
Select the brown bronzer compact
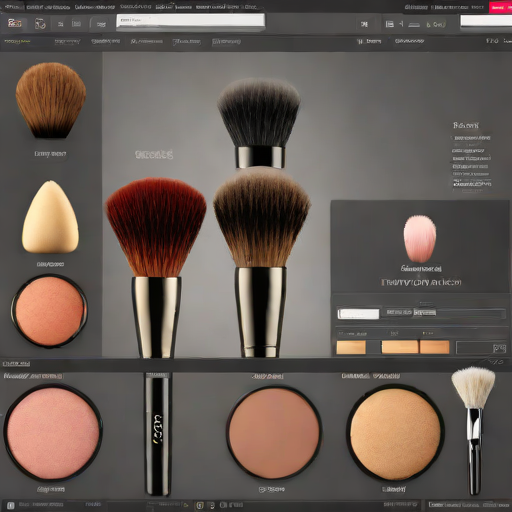(x=274, y=432)
